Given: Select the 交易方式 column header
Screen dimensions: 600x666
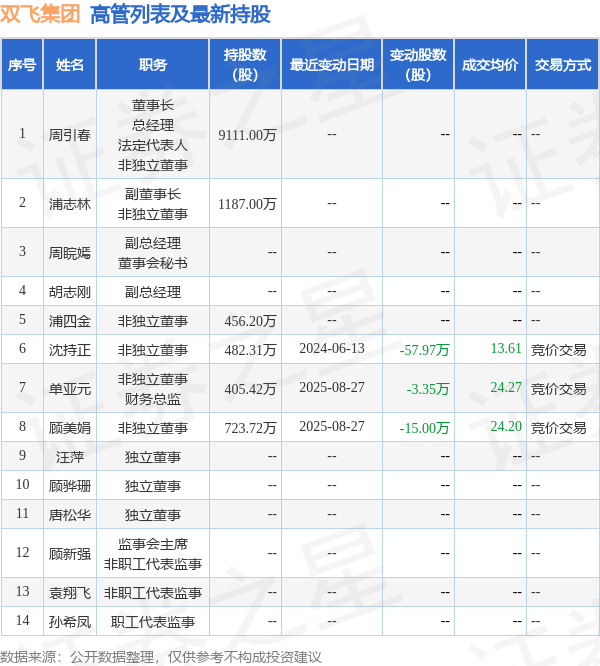Looking at the screenshot, I should 563,65.
